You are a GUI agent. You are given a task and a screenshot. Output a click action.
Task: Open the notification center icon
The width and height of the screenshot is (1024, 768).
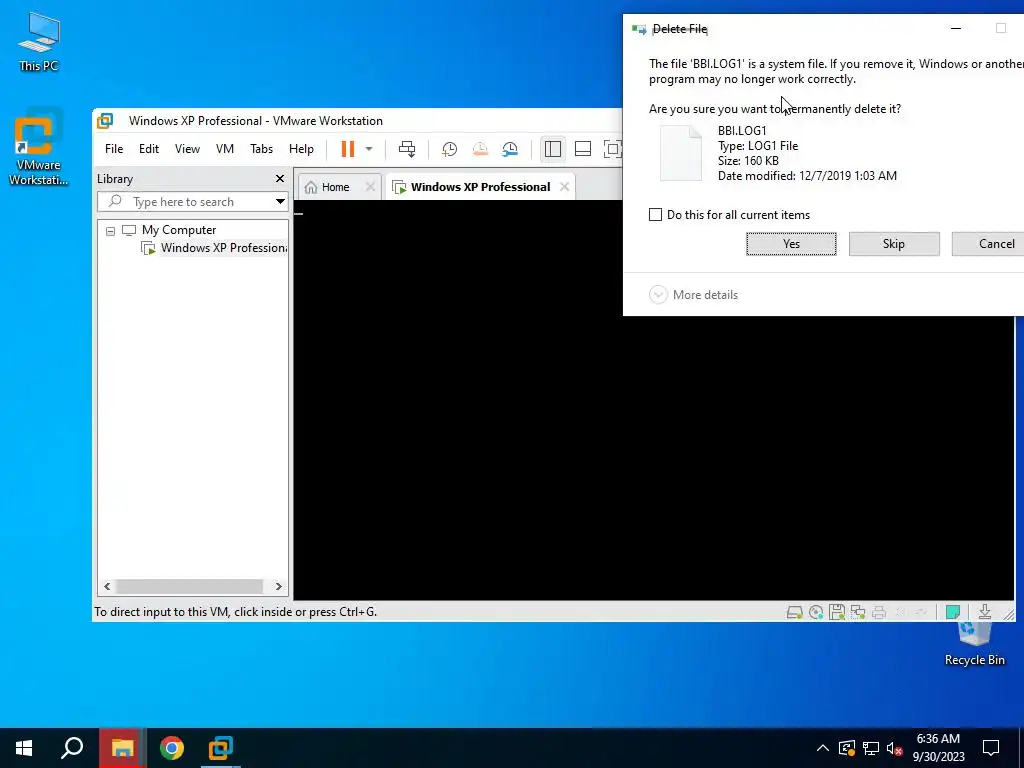(x=991, y=748)
